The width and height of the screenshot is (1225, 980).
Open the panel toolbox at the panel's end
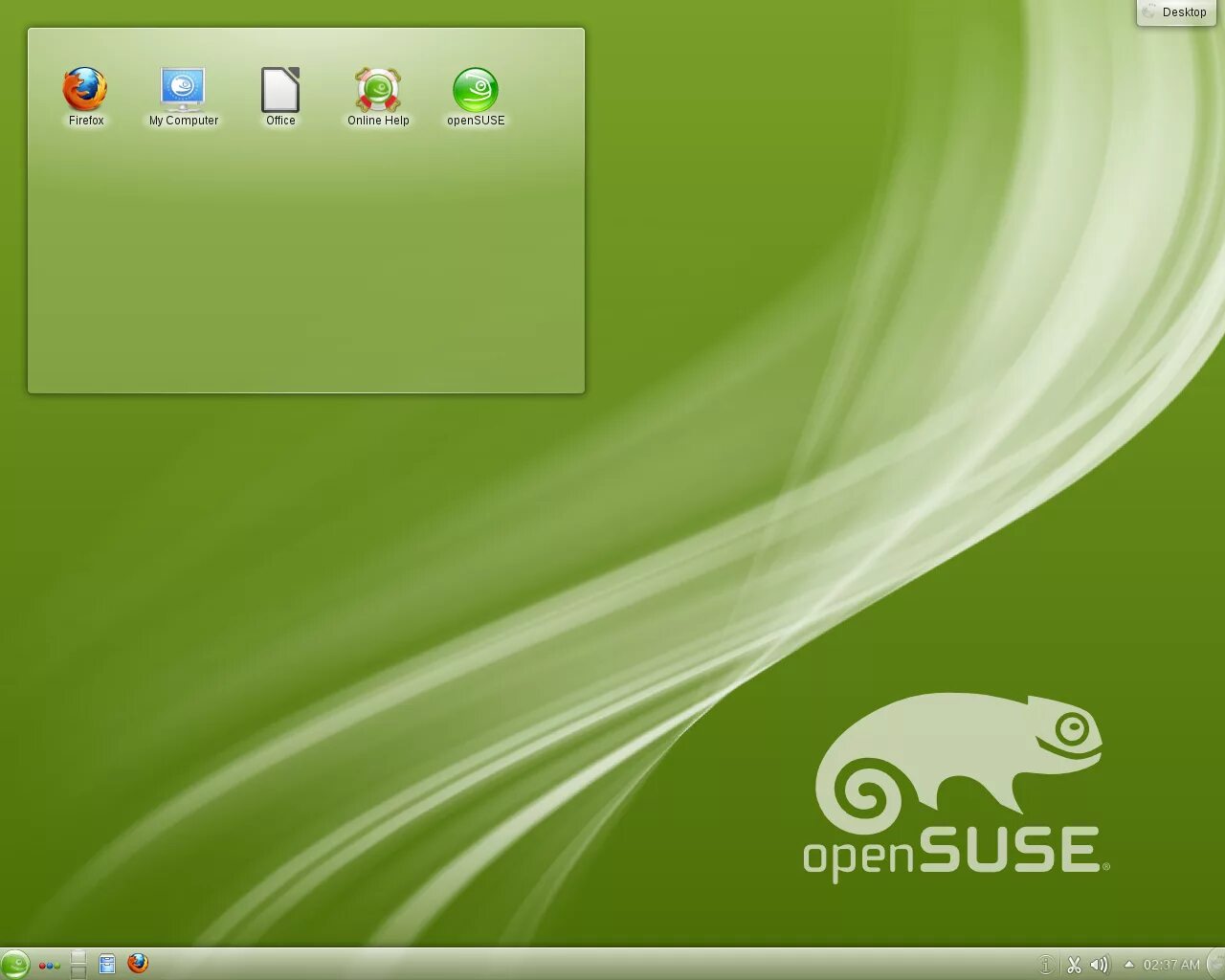[x=1215, y=965]
